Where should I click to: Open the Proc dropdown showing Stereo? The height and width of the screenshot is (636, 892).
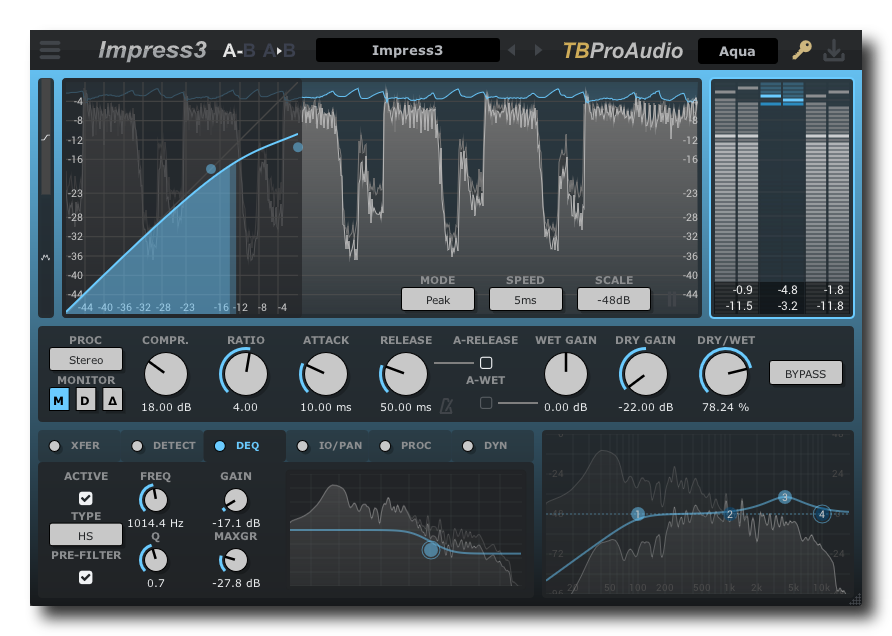coord(86,359)
